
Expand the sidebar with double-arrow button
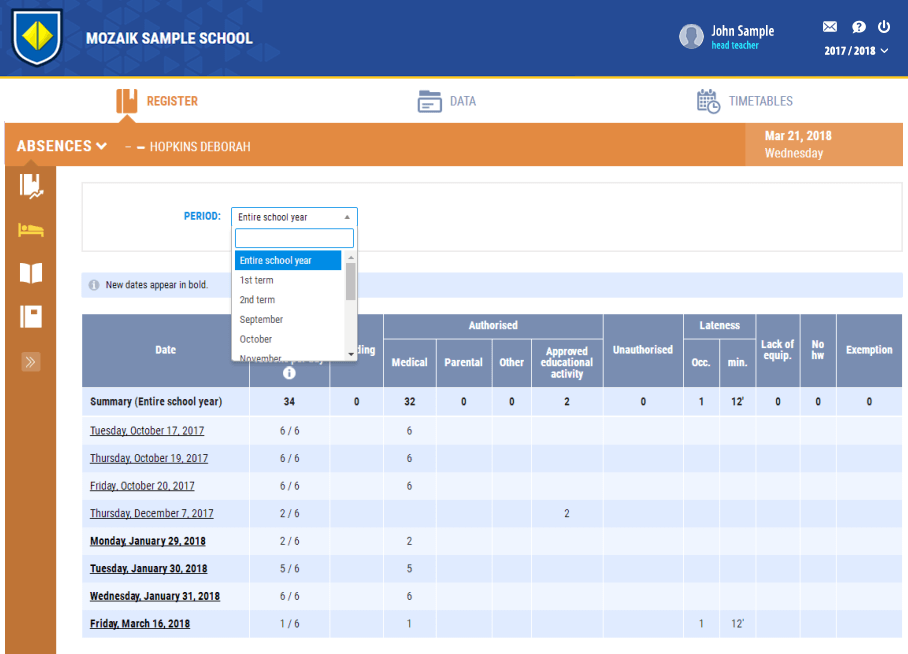click(x=31, y=361)
